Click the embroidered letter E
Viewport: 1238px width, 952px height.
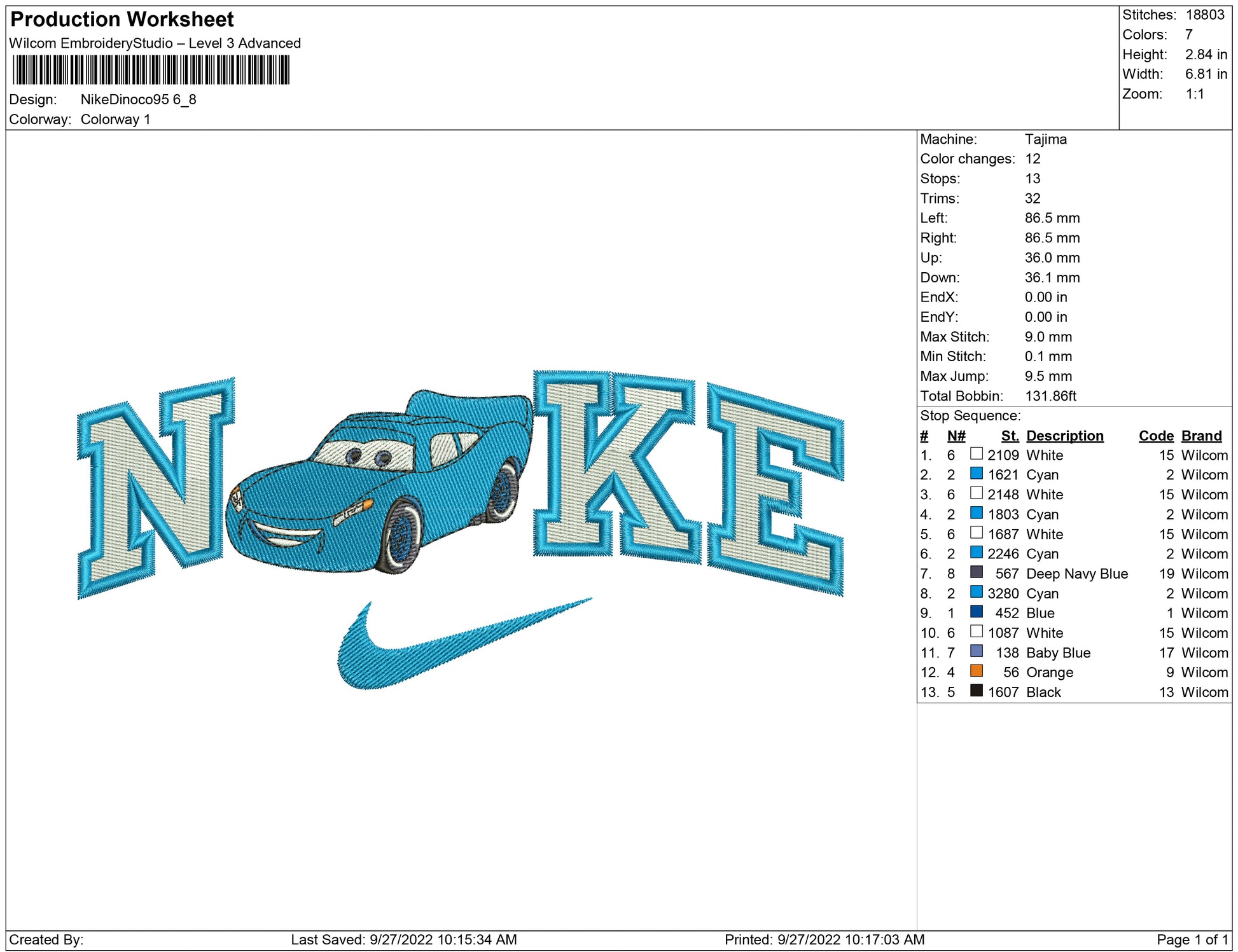click(776, 490)
